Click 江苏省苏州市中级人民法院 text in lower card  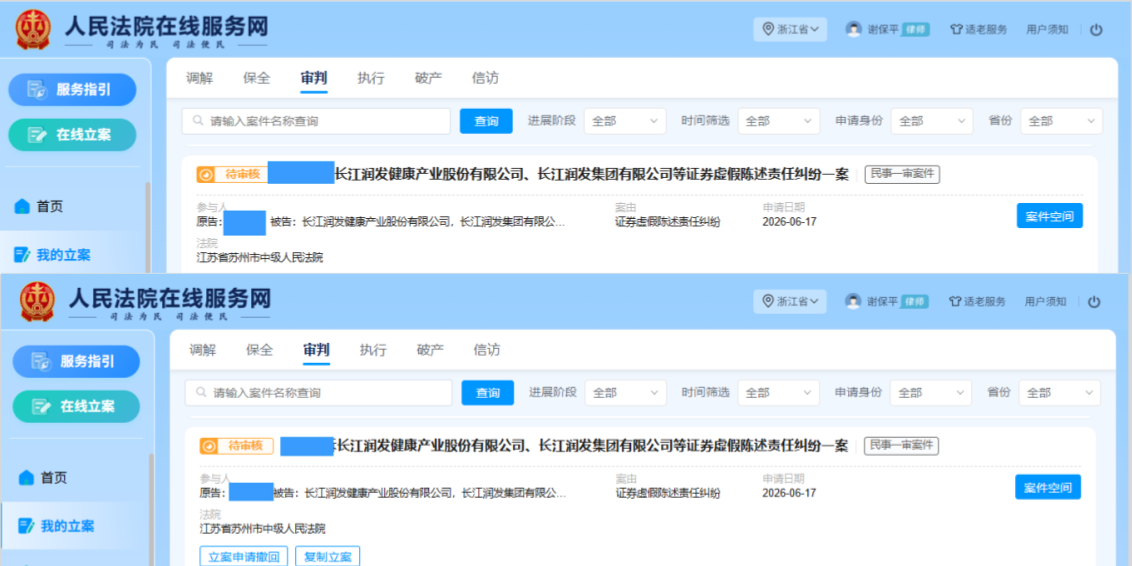point(263,529)
